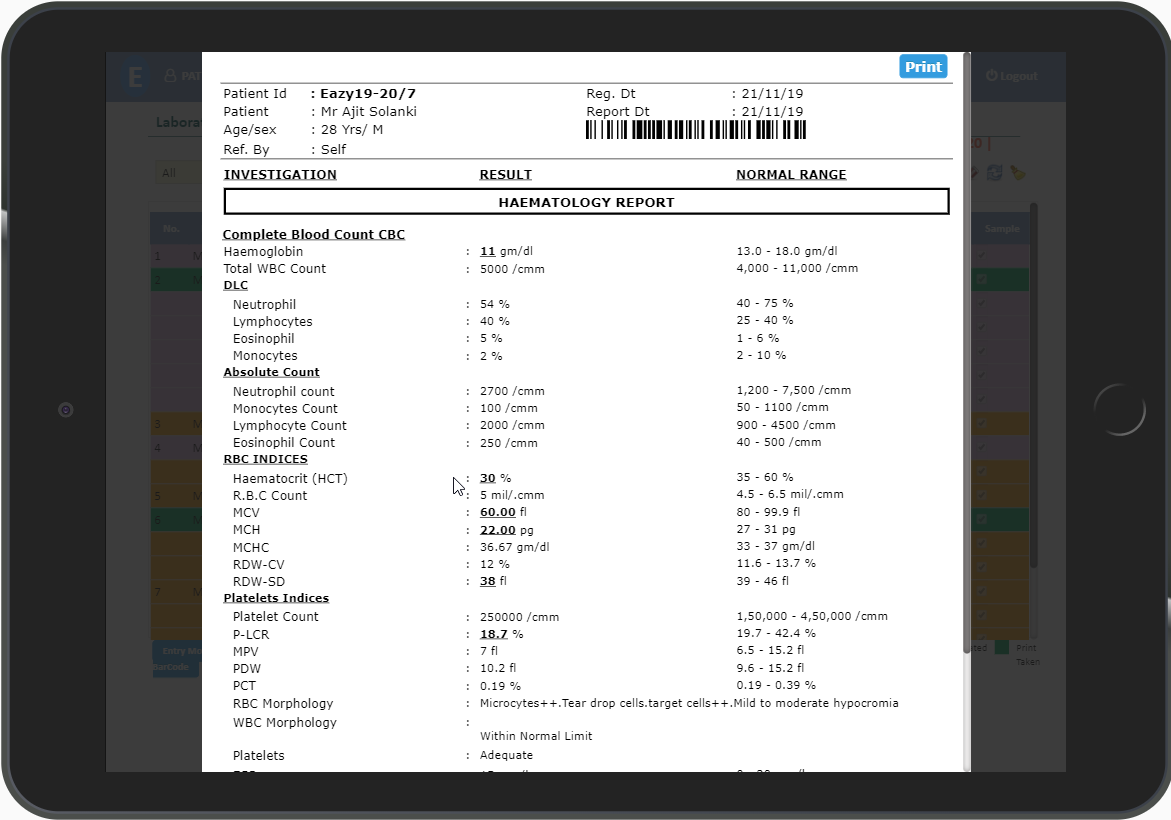
Task: Click the Sample column header
Action: tap(1001, 229)
